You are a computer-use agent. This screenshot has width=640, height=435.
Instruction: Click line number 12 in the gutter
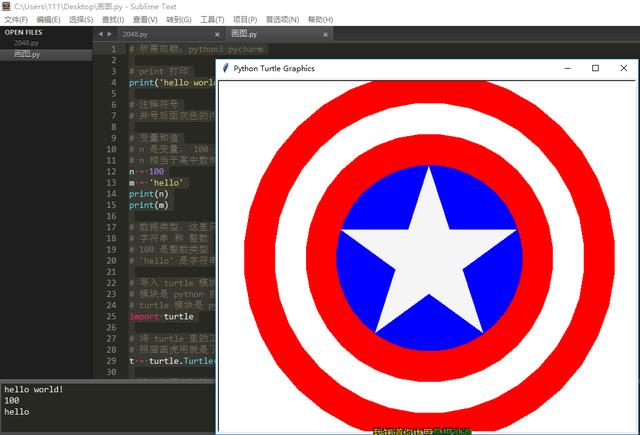[111, 171]
